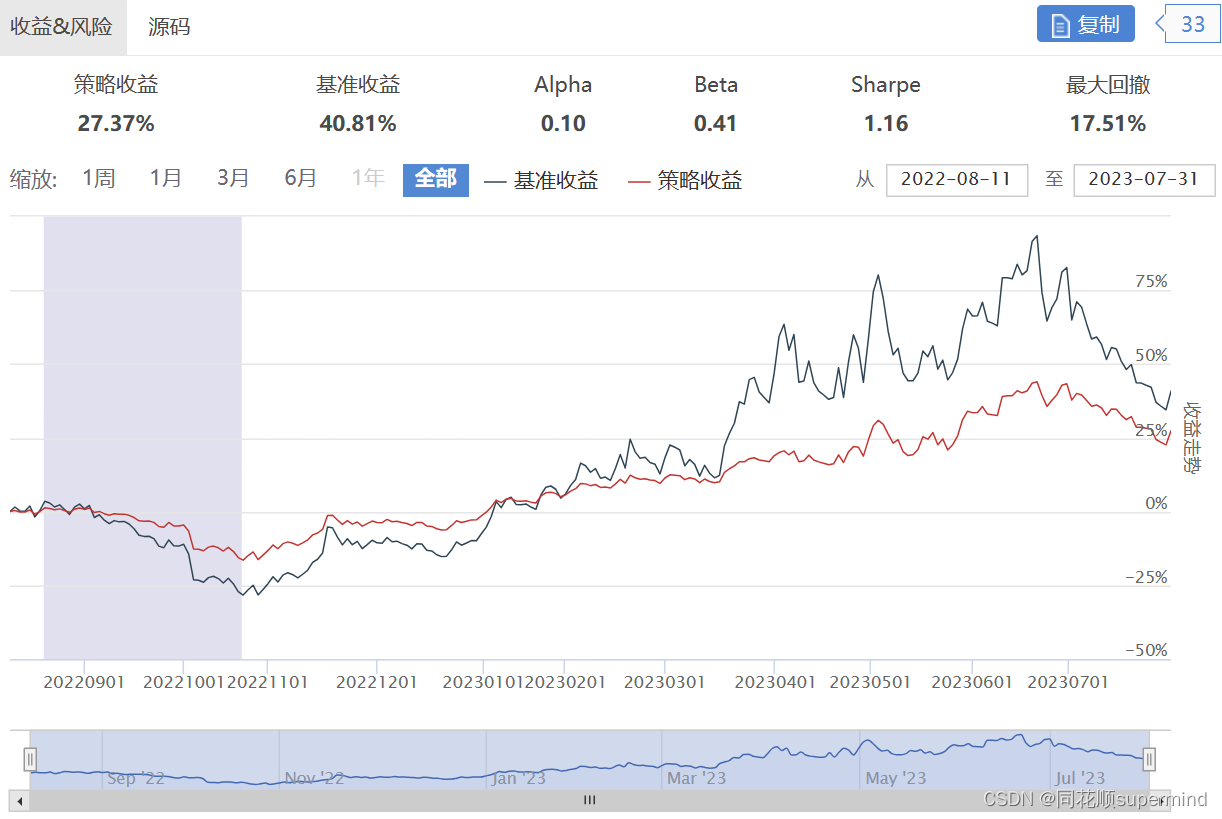This screenshot has width=1222, height=819.
Task: Click Jul '23 in the navigator
Action: pyautogui.click(x=1080, y=778)
